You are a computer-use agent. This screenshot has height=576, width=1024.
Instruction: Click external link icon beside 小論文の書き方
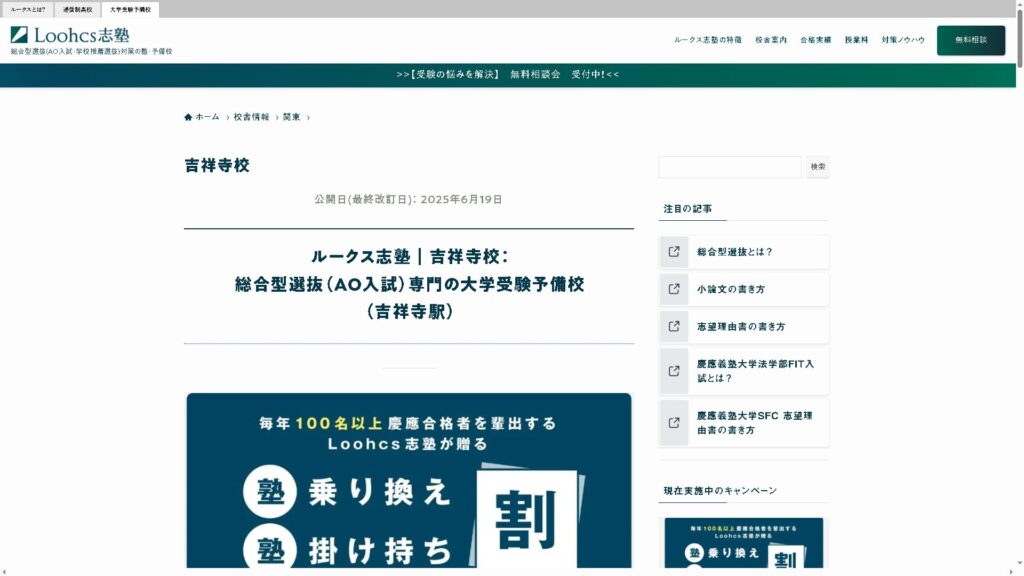point(674,289)
